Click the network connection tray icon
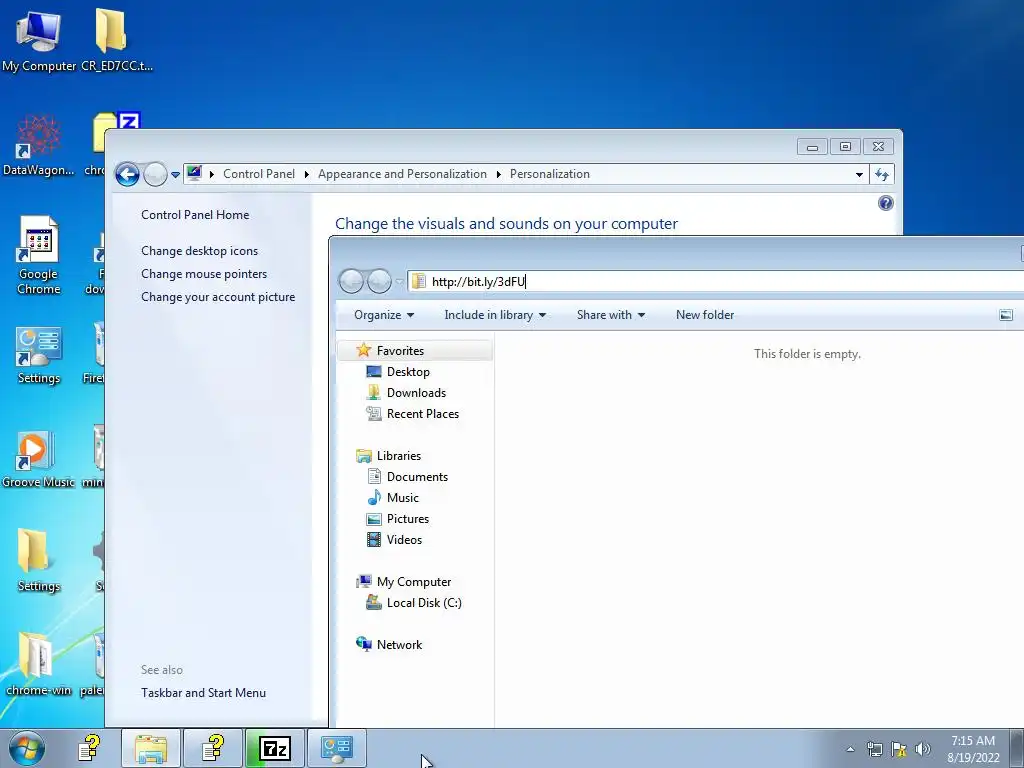 click(x=874, y=749)
